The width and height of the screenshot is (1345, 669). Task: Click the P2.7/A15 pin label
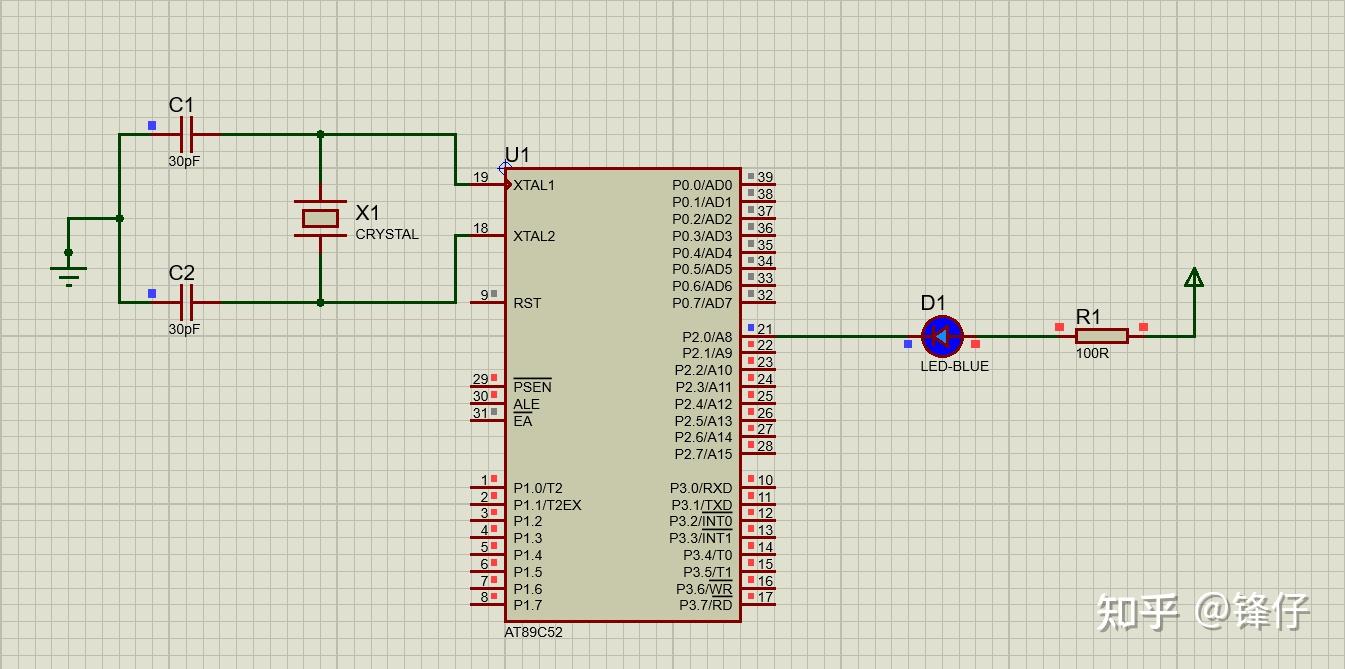pos(703,454)
